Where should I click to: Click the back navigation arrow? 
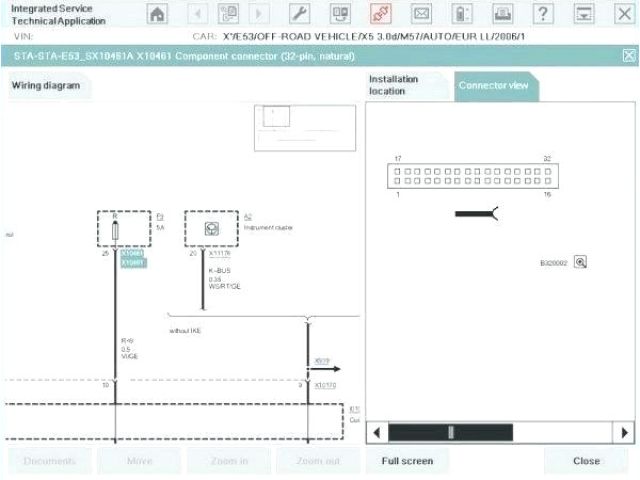197,14
